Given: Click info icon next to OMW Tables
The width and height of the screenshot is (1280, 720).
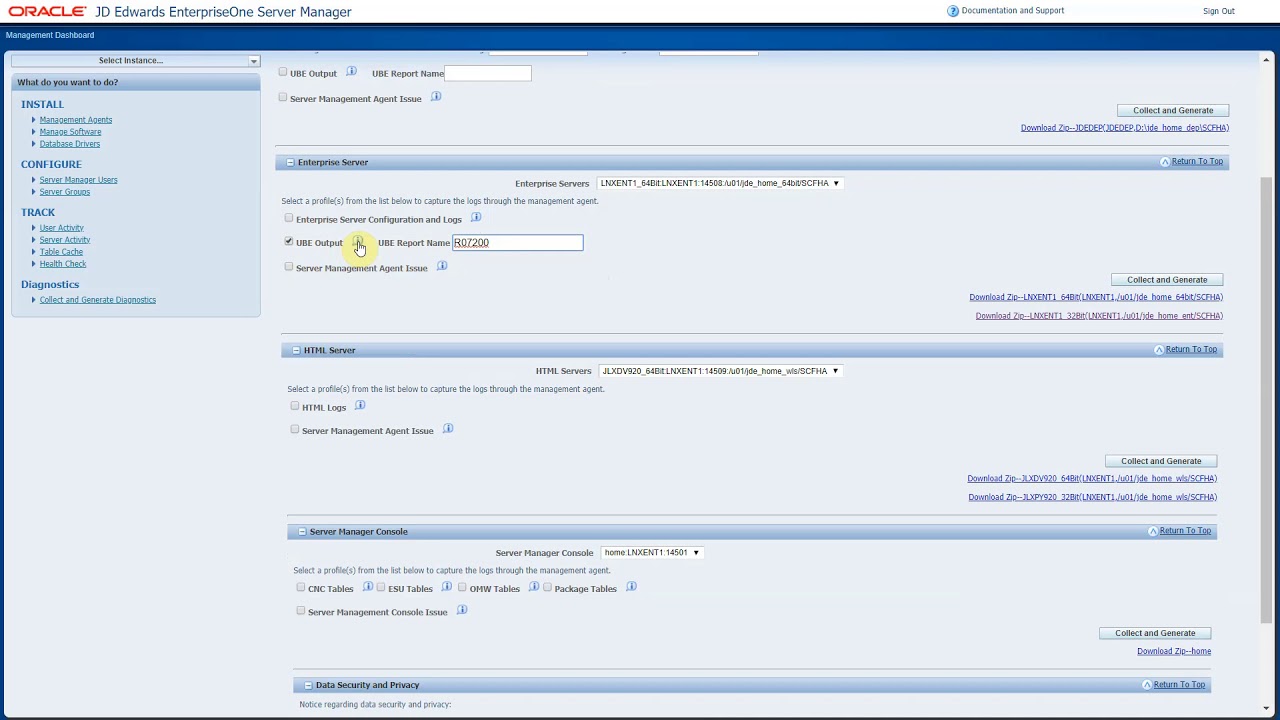Looking at the screenshot, I should 534,587.
